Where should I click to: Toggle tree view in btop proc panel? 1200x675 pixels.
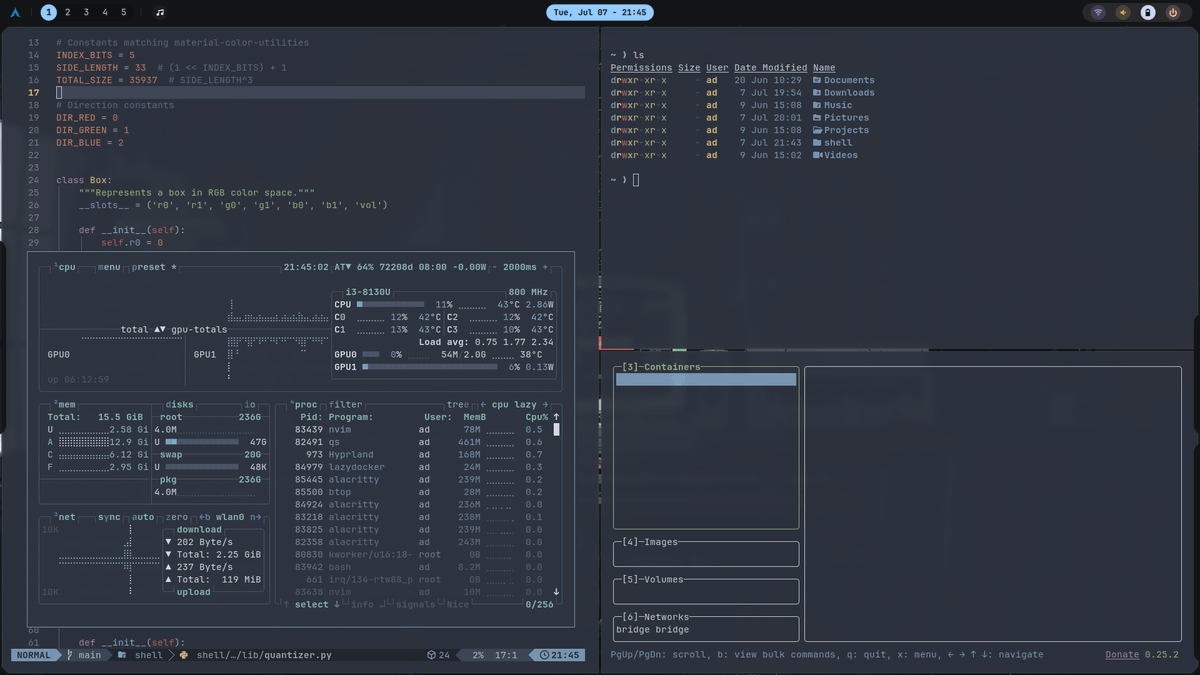pos(458,405)
